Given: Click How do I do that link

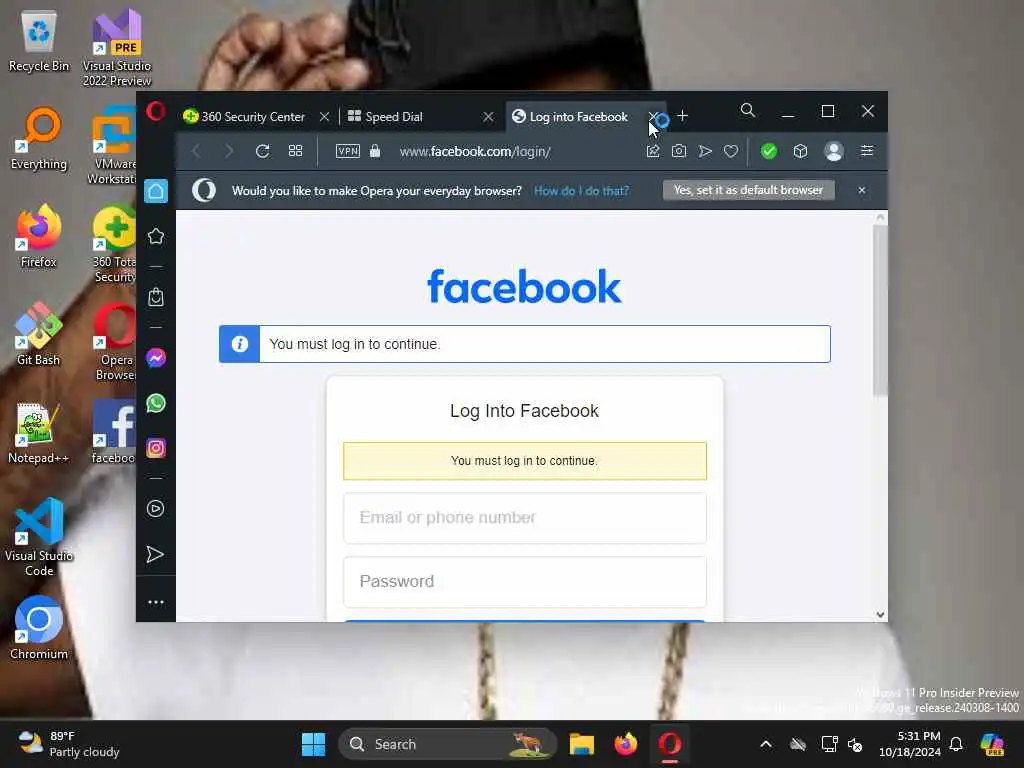Looking at the screenshot, I should click(x=581, y=191).
